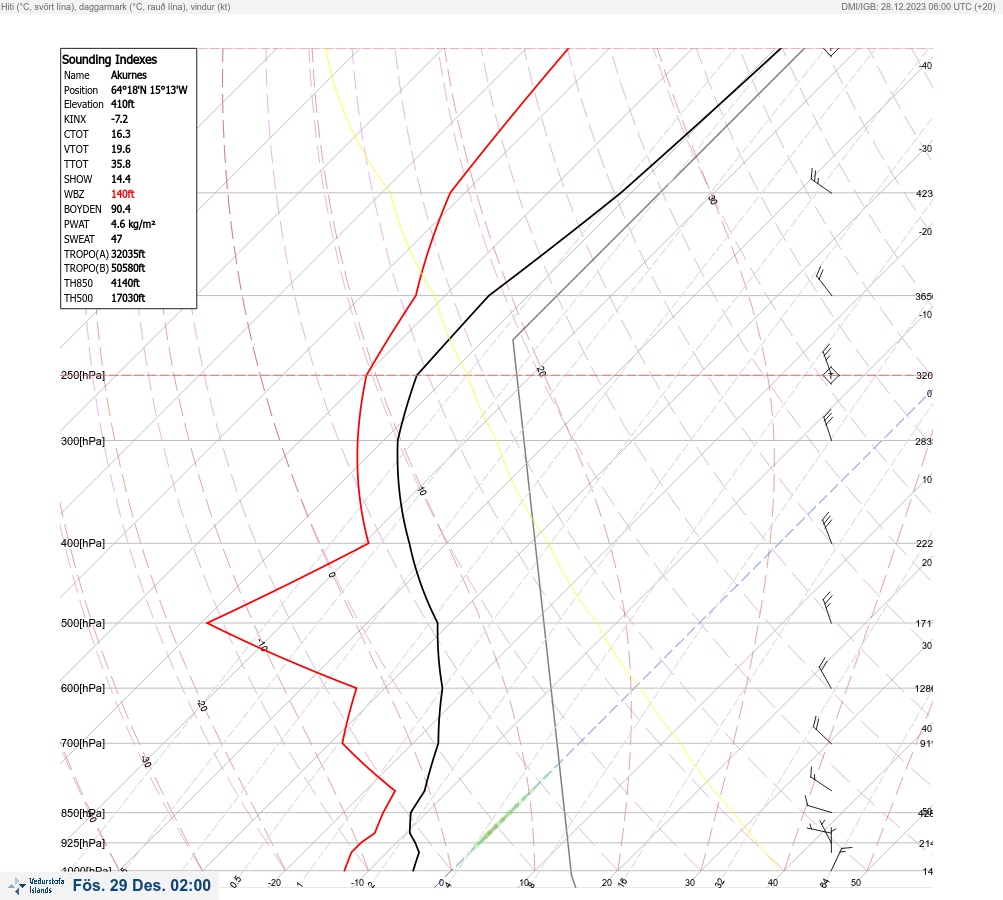The image size is (1003, 900).
Task: Select the 400[hPa] pressure label
Action: (x=83, y=543)
